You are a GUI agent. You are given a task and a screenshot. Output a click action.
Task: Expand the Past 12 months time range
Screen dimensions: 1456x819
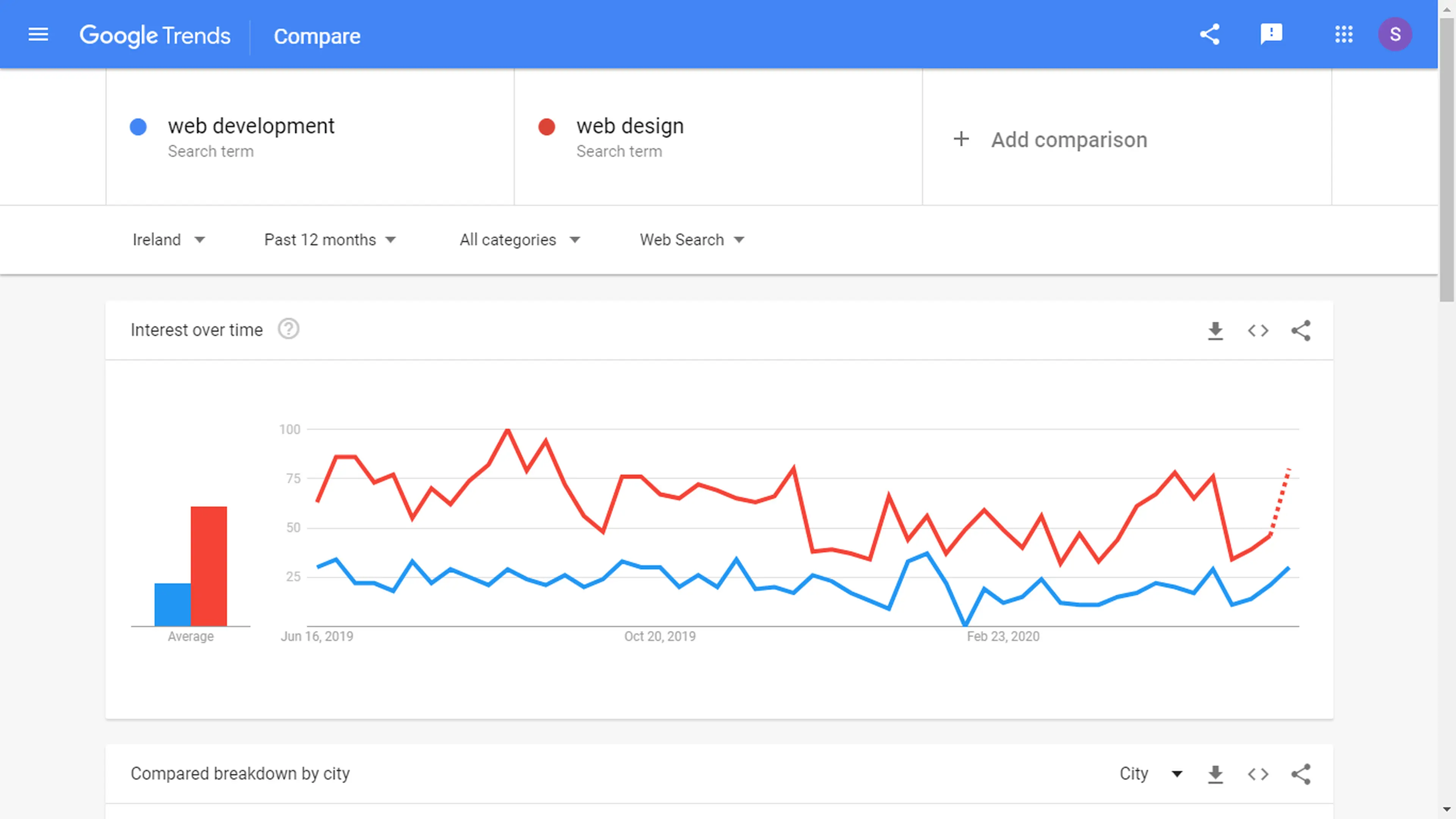(x=330, y=240)
